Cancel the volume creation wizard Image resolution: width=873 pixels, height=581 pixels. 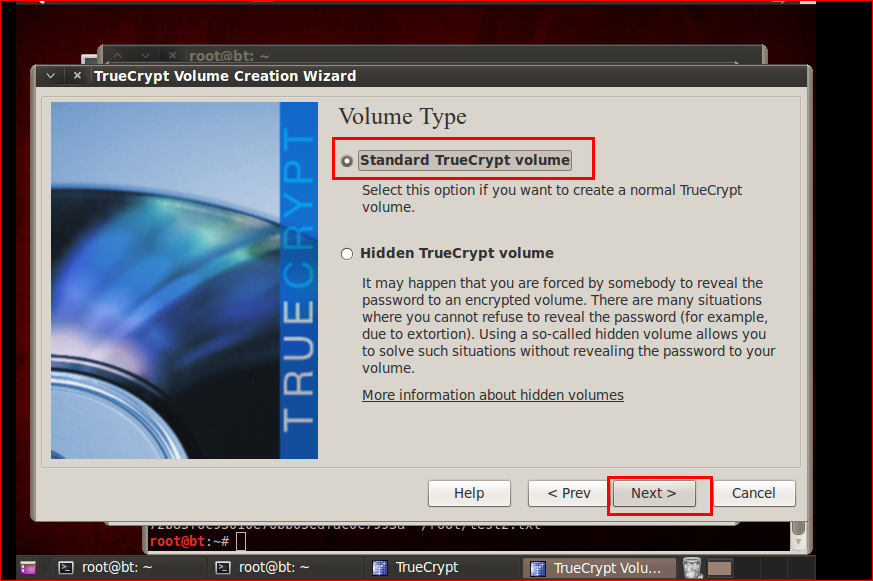pos(754,493)
